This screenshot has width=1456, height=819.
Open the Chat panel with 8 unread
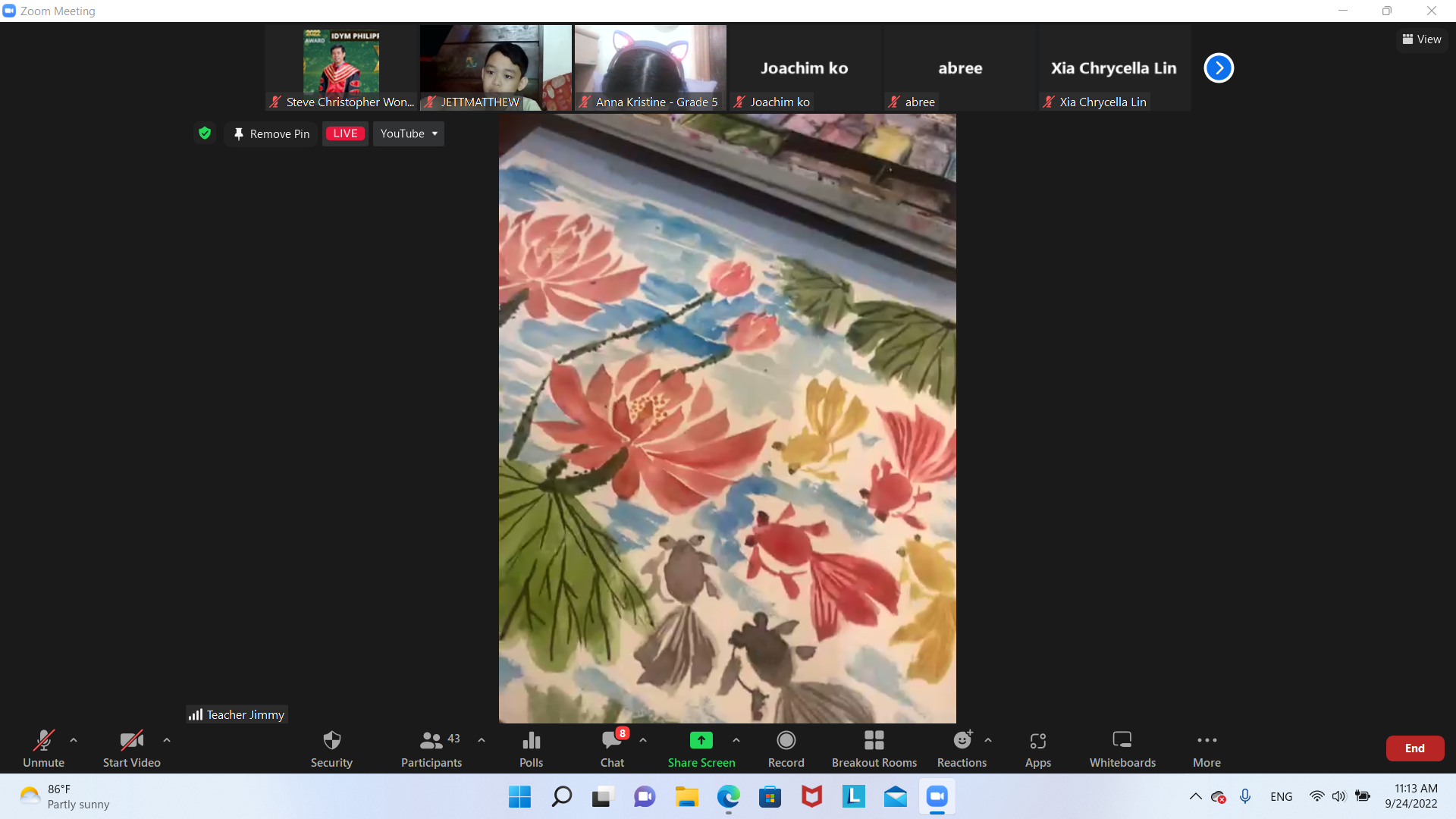(613, 748)
